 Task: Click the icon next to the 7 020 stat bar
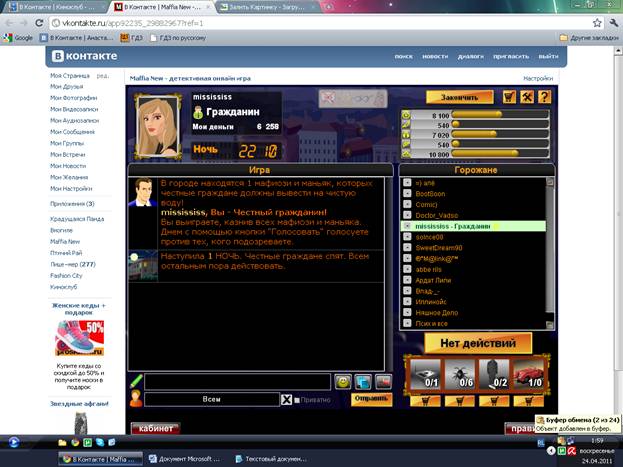pos(406,135)
